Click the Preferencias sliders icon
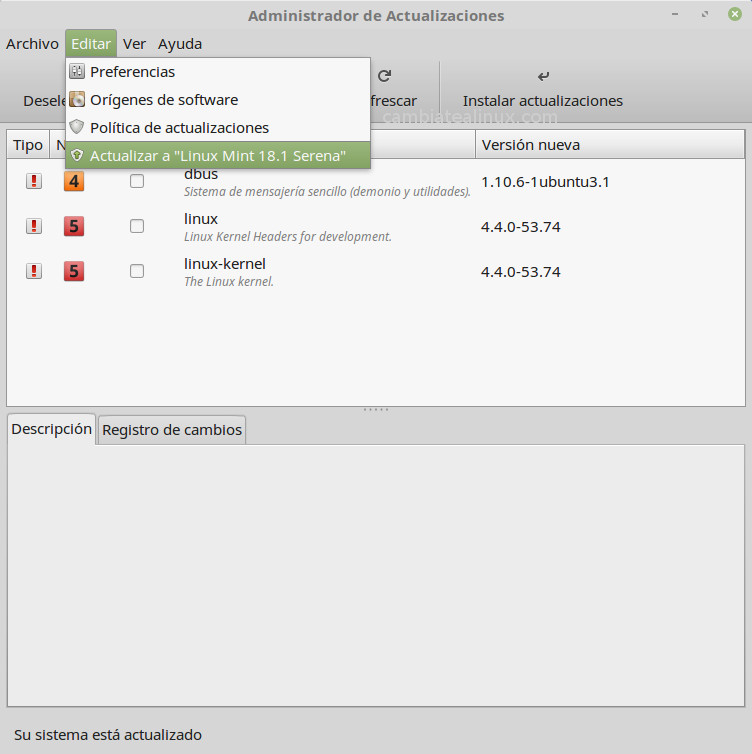This screenshot has height=754, width=752. (x=77, y=71)
